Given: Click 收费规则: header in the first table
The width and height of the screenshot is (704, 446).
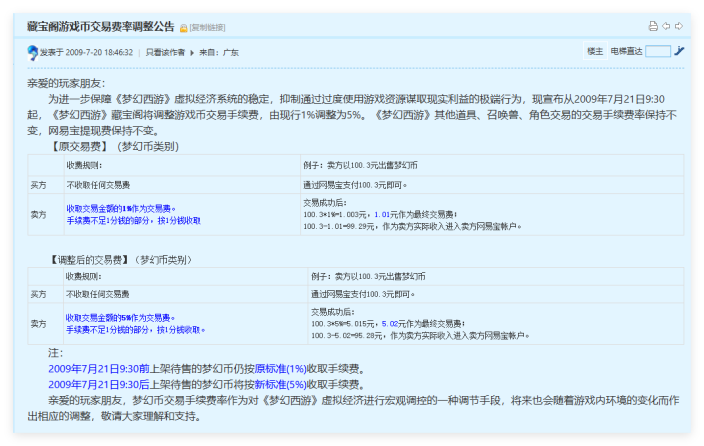Looking at the screenshot, I should pos(84,165).
